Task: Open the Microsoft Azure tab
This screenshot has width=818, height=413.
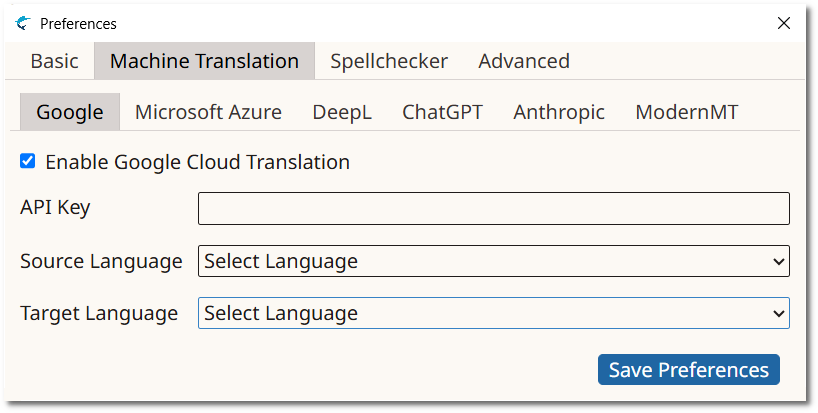Action: point(208,112)
